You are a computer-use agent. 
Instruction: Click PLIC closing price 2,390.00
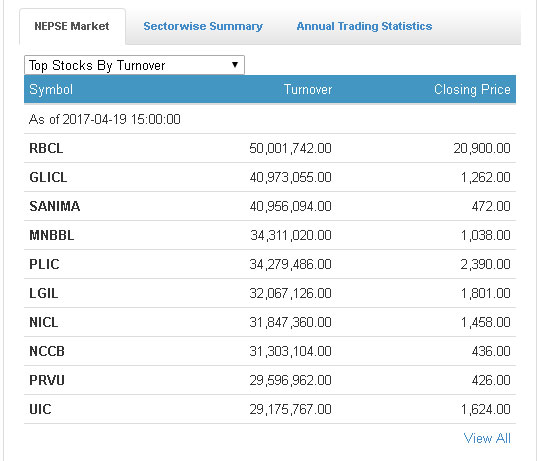point(485,264)
